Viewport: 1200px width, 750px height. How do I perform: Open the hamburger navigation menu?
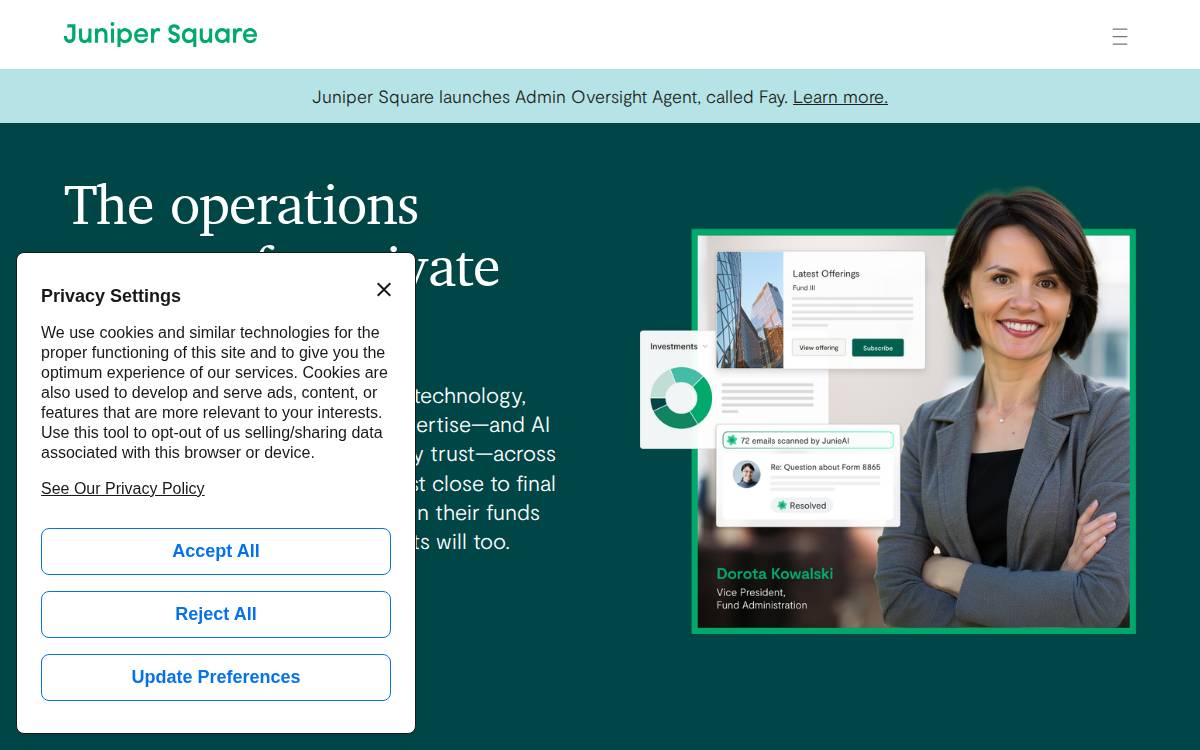(x=1120, y=37)
